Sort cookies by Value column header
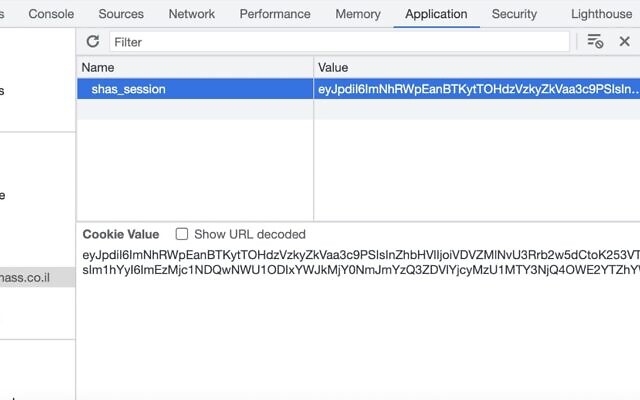The height and width of the screenshot is (400, 640). tap(477, 67)
